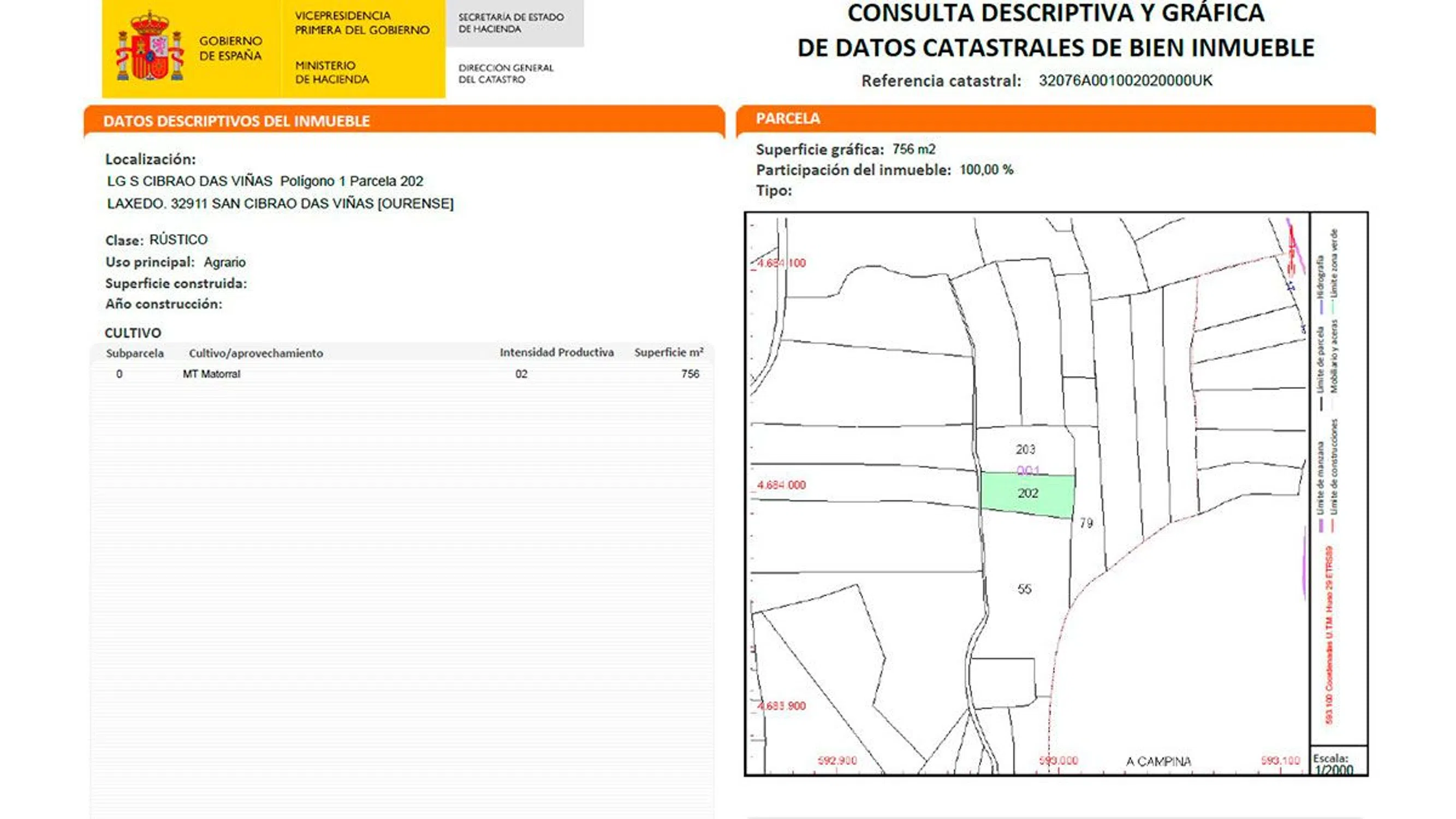Click parcel 203 on the map

pyautogui.click(x=1025, y=449)
